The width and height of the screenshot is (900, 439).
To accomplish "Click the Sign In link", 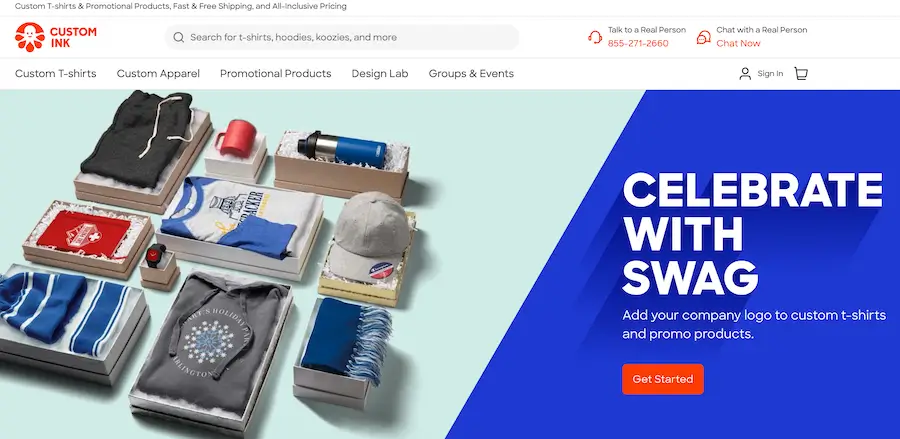I will tap(770, 73).
